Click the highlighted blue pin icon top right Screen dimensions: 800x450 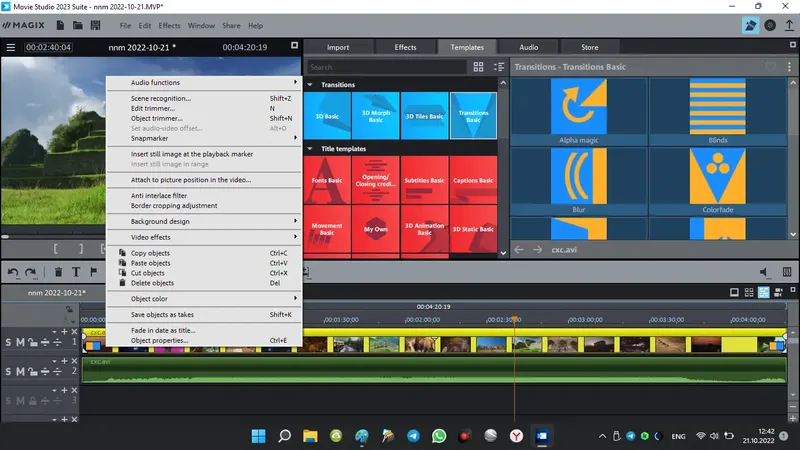pos(750,25)
